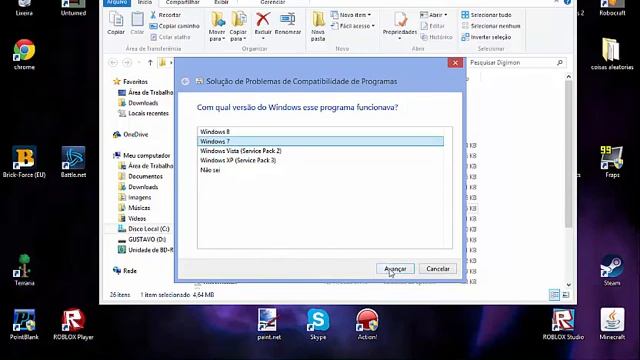The height and width of the screenshot is (360, 640).
Task: Click search magnifier in Pesquisar box
Action: coord(560,62)
